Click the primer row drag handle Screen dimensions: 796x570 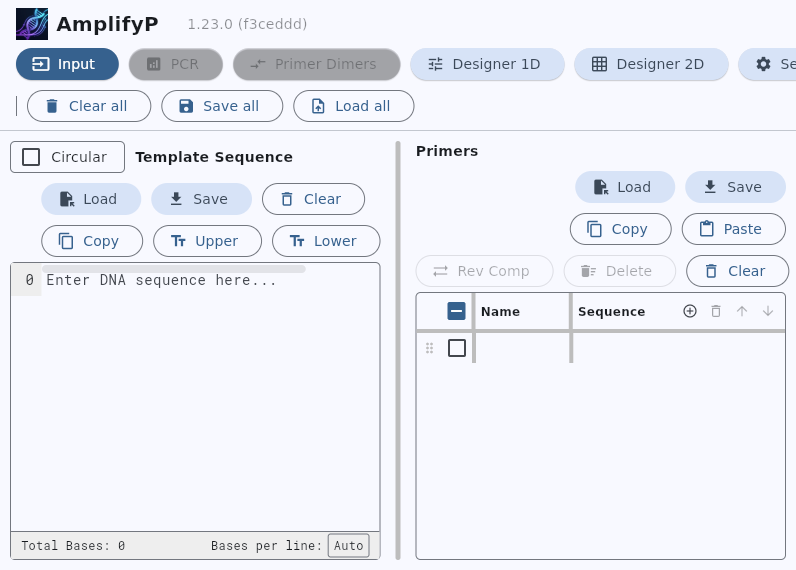click(429, 348)
